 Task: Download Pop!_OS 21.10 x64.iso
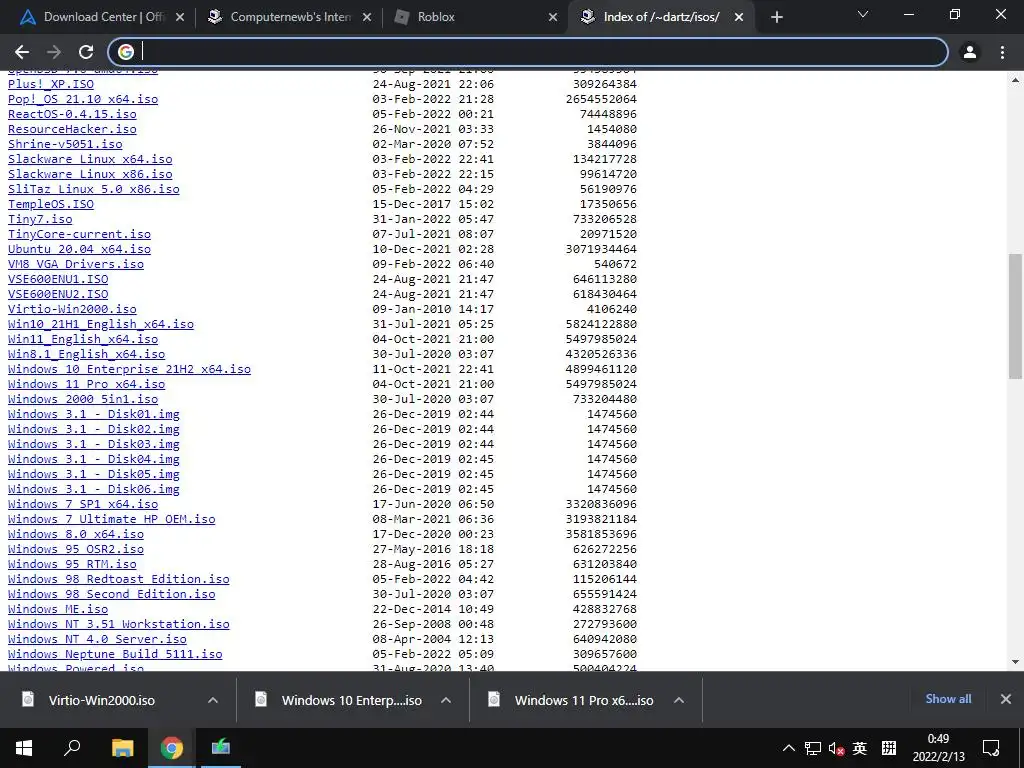pos(83,99)
